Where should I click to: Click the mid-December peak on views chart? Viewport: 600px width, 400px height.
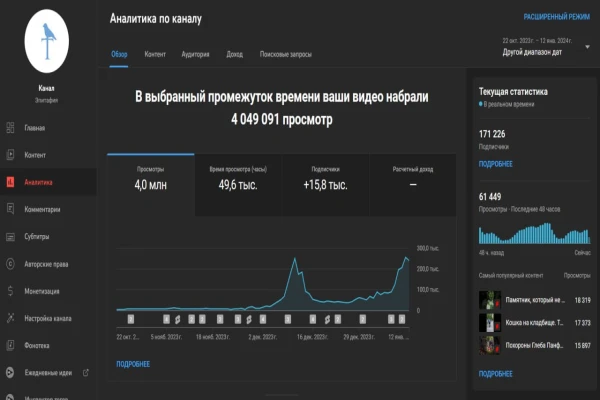point(295,260)
